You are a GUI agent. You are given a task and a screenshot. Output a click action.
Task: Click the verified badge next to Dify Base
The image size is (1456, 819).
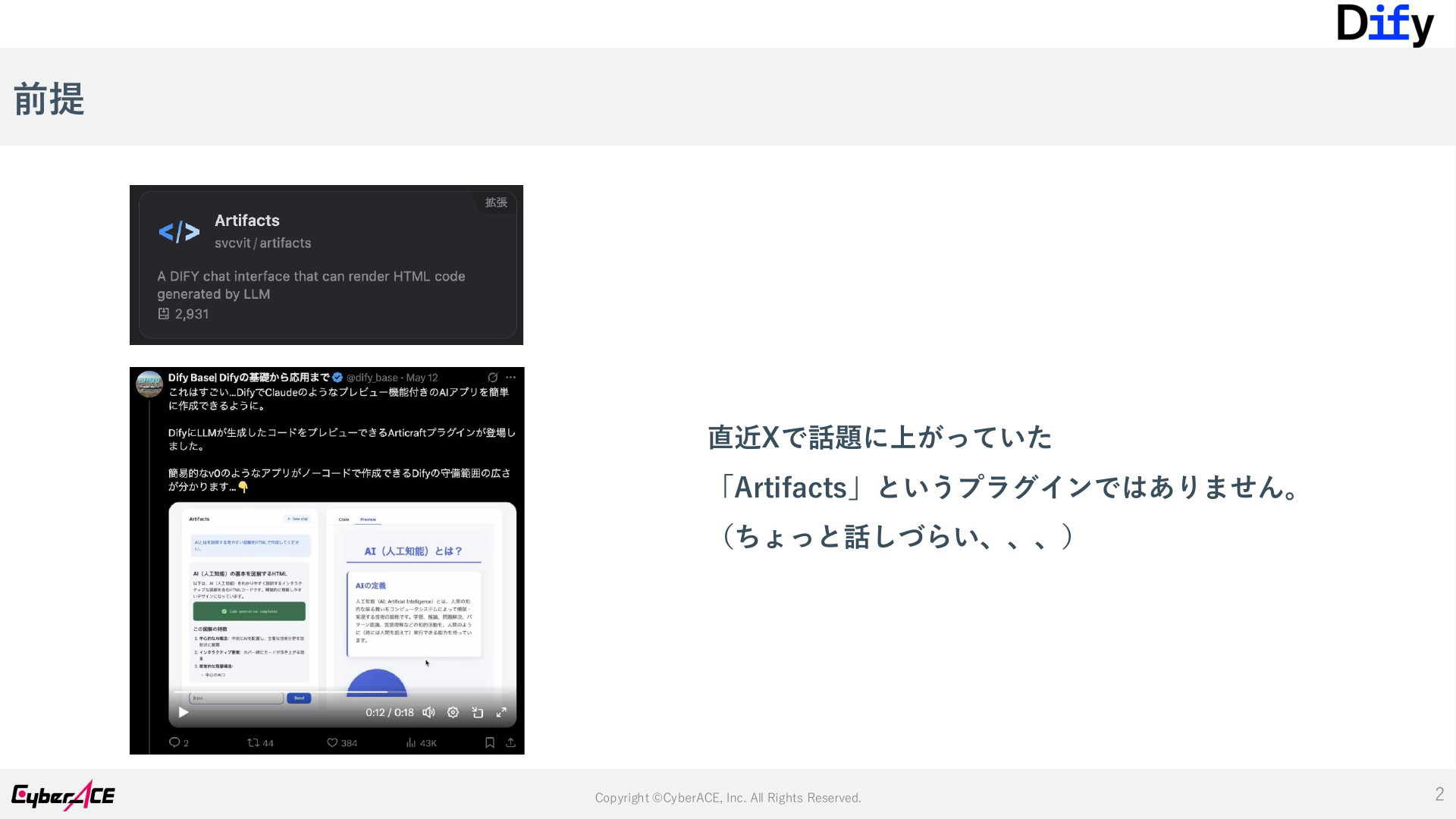337,378
